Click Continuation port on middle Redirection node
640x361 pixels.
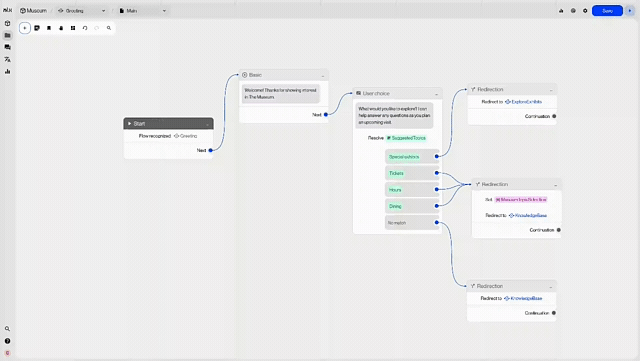click(559, 230)
